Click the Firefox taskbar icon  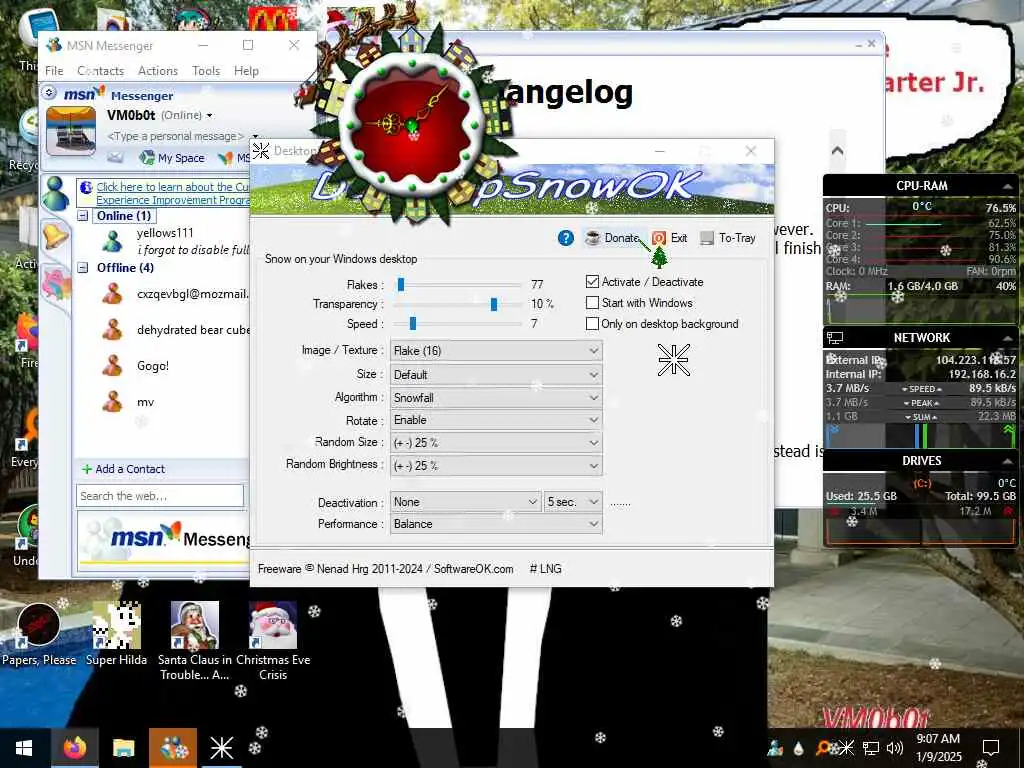click(74, 748)
